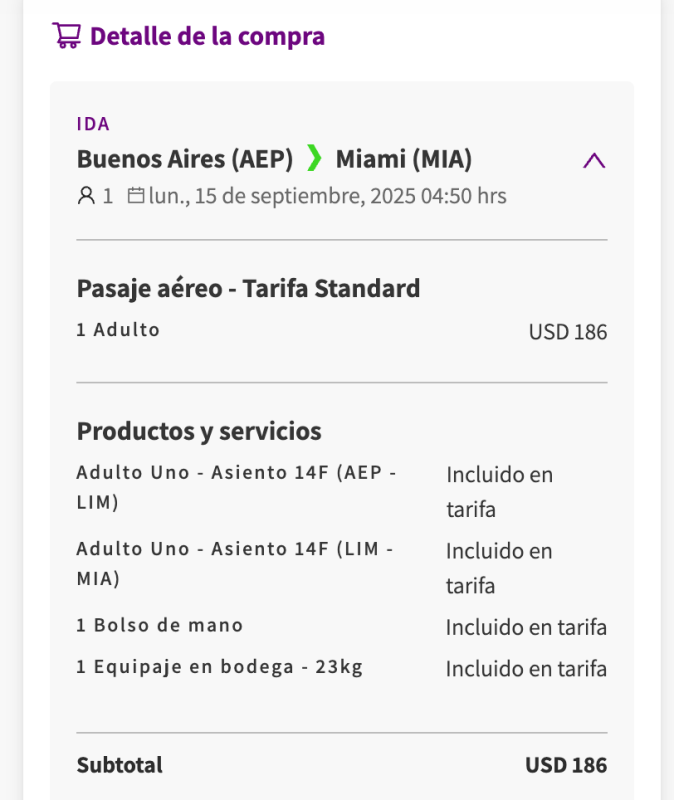Select the Buenos Aires (AEP) origin text
674x800 pixels.
[x=185, y=159]
